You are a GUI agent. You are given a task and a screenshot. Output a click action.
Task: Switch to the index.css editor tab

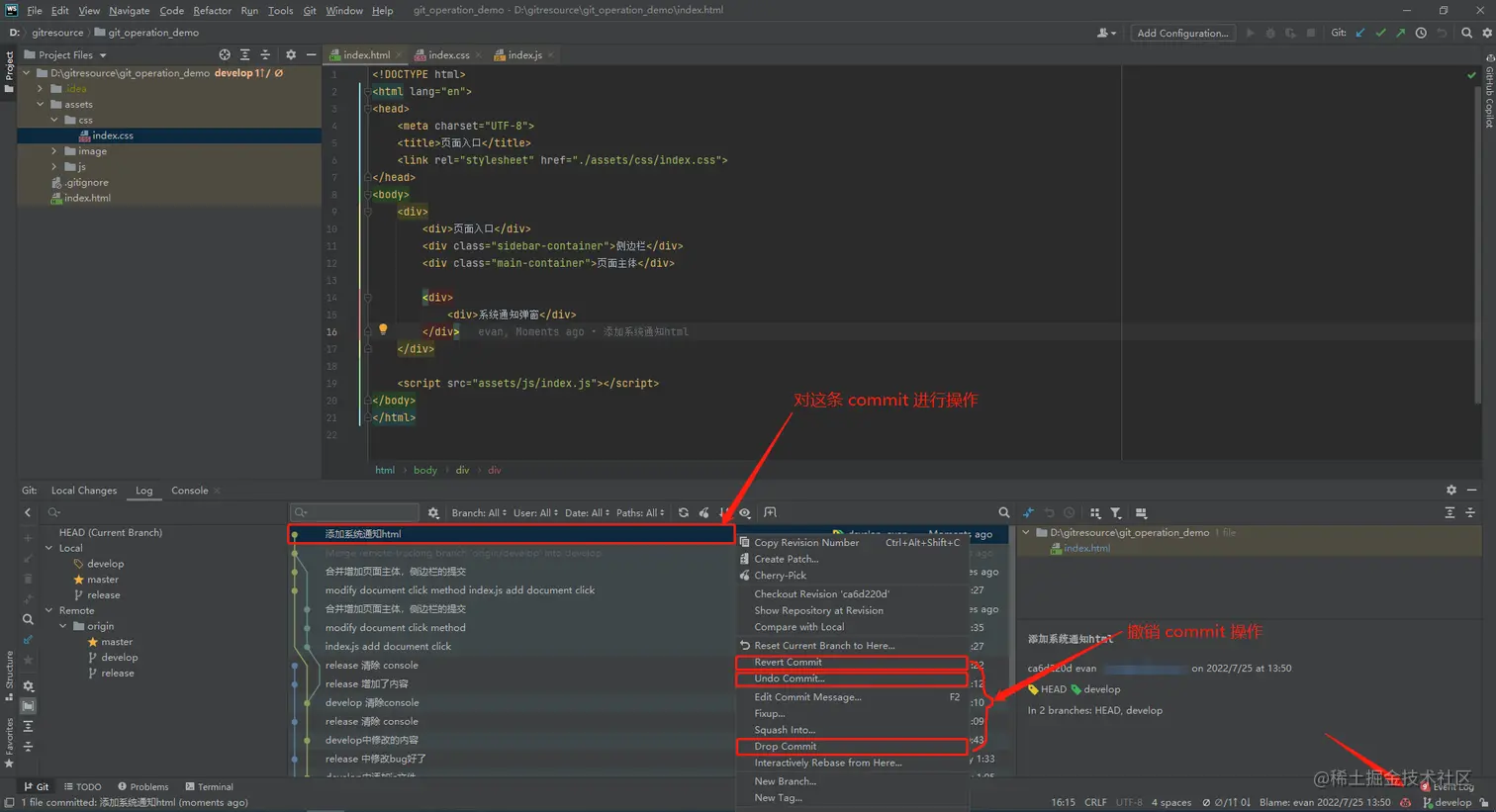447,54
